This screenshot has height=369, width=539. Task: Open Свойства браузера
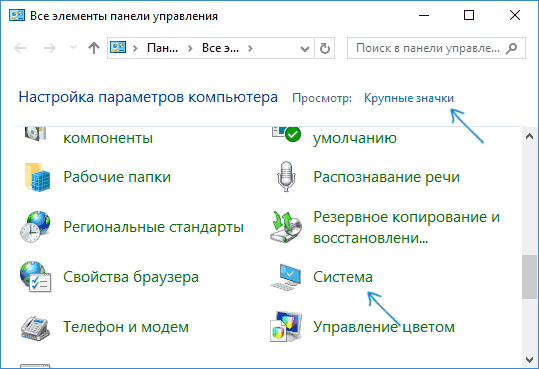coord(131,277)
